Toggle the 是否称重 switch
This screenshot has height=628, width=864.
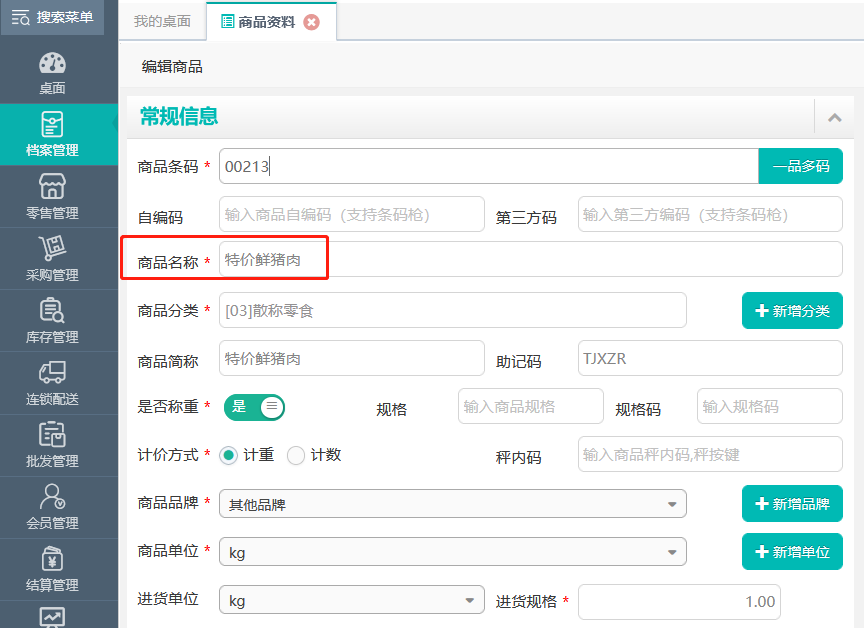pyautogui.click(x=254, y=408)
